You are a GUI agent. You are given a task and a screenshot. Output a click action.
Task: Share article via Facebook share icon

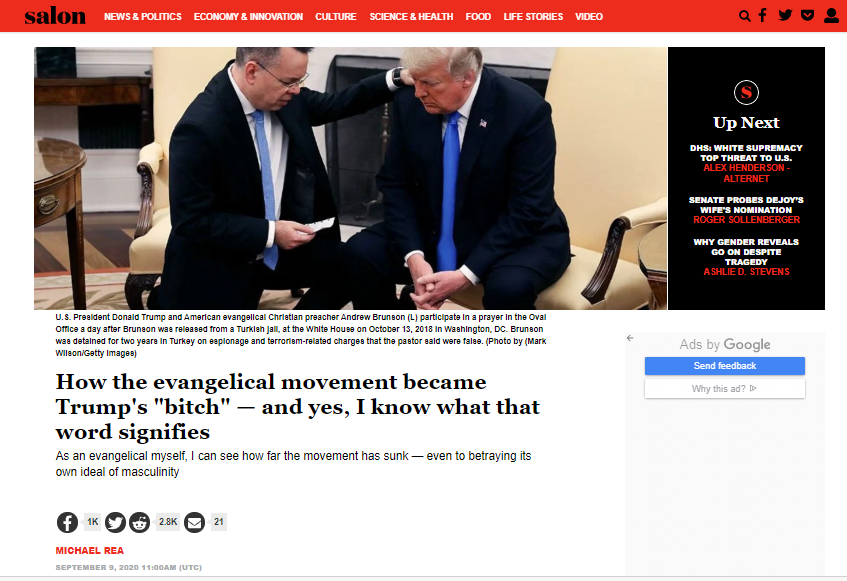tap(68, 522)
